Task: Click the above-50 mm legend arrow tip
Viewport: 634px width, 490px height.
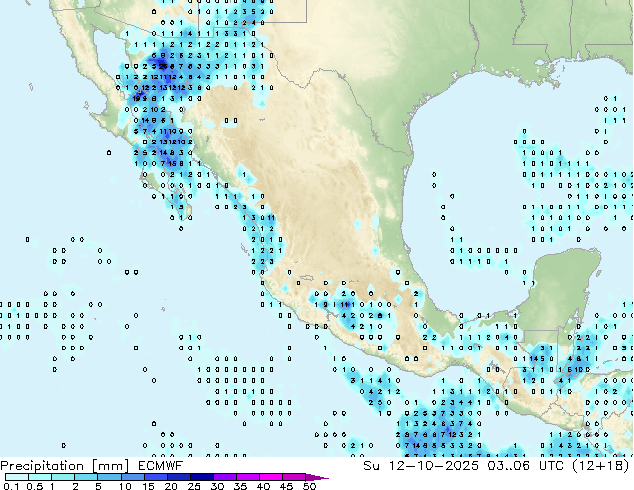Action: click(317, 477)
